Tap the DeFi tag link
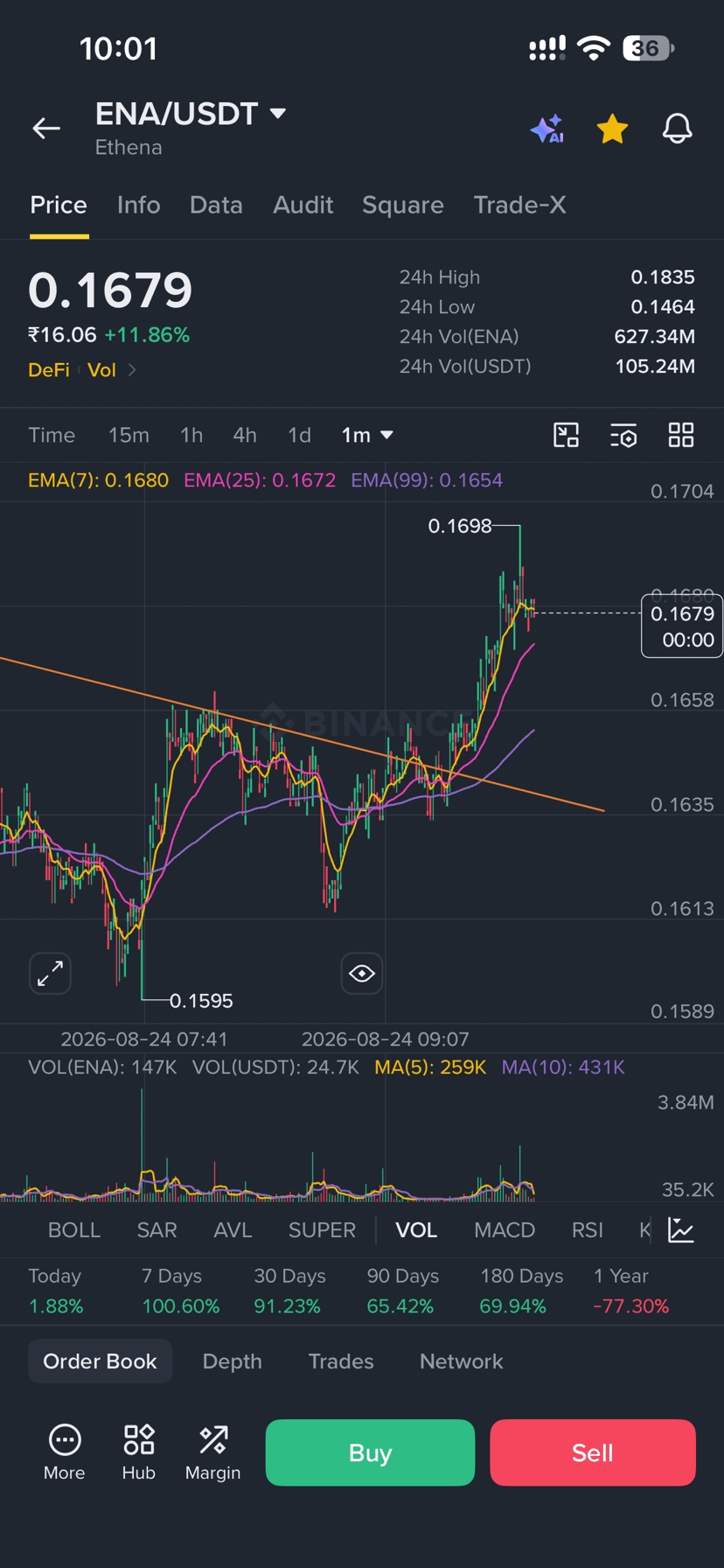The image size is (724, 1568). [49, 370]
